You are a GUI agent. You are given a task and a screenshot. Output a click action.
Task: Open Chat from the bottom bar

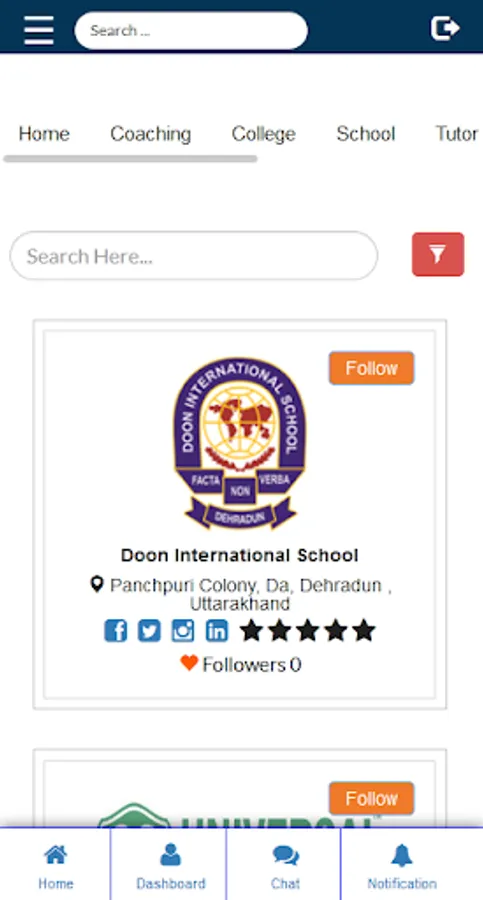pyautogui.click(x=285, y=864)
